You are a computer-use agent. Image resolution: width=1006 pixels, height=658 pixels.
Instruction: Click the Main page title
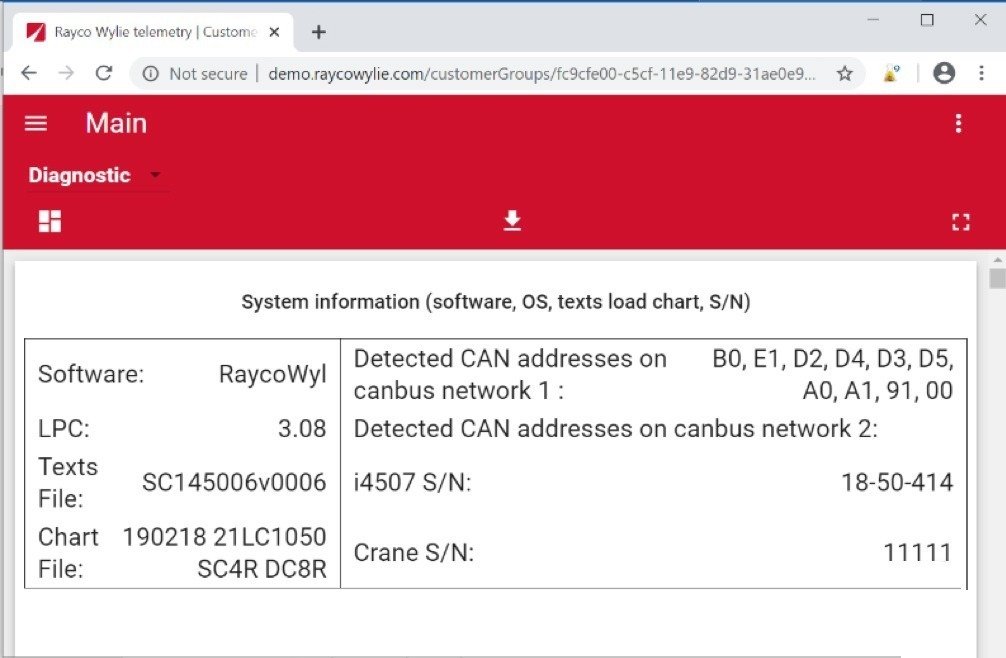(x=116, y=123)
